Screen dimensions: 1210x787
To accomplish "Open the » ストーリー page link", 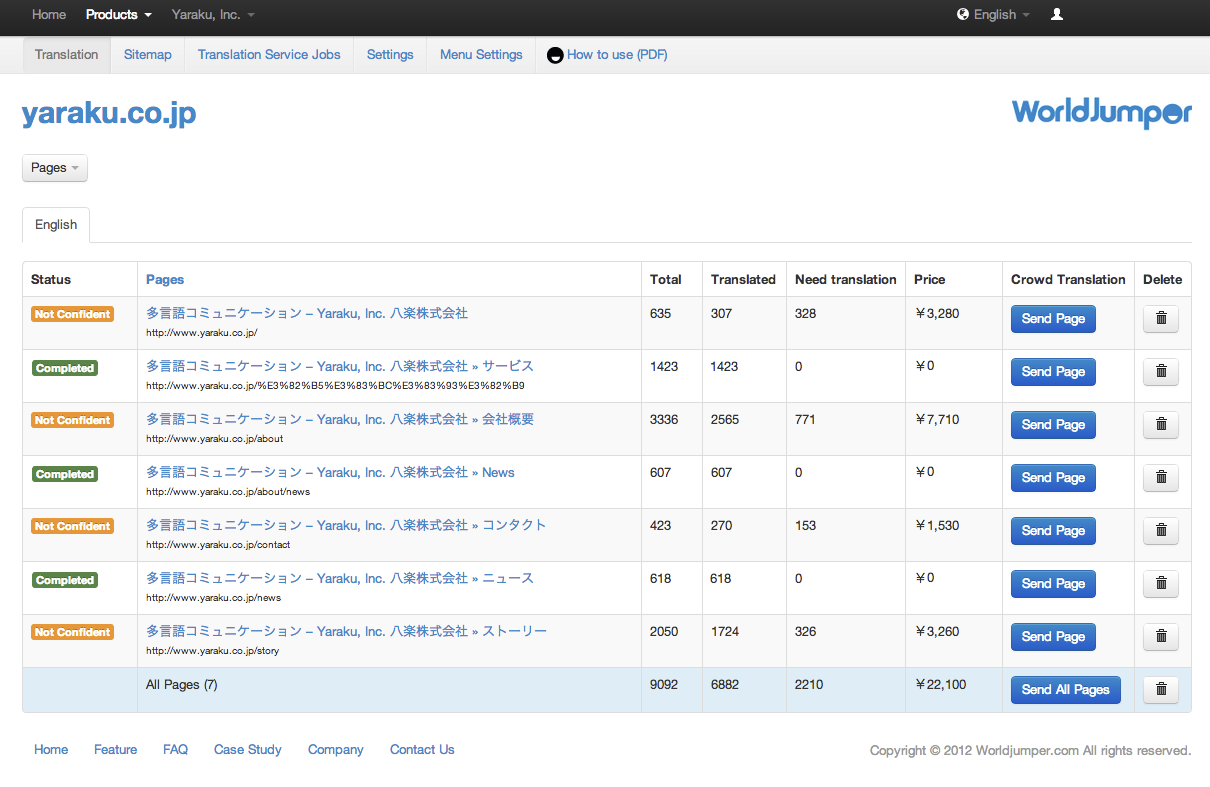I will click(x=346, y=631).
